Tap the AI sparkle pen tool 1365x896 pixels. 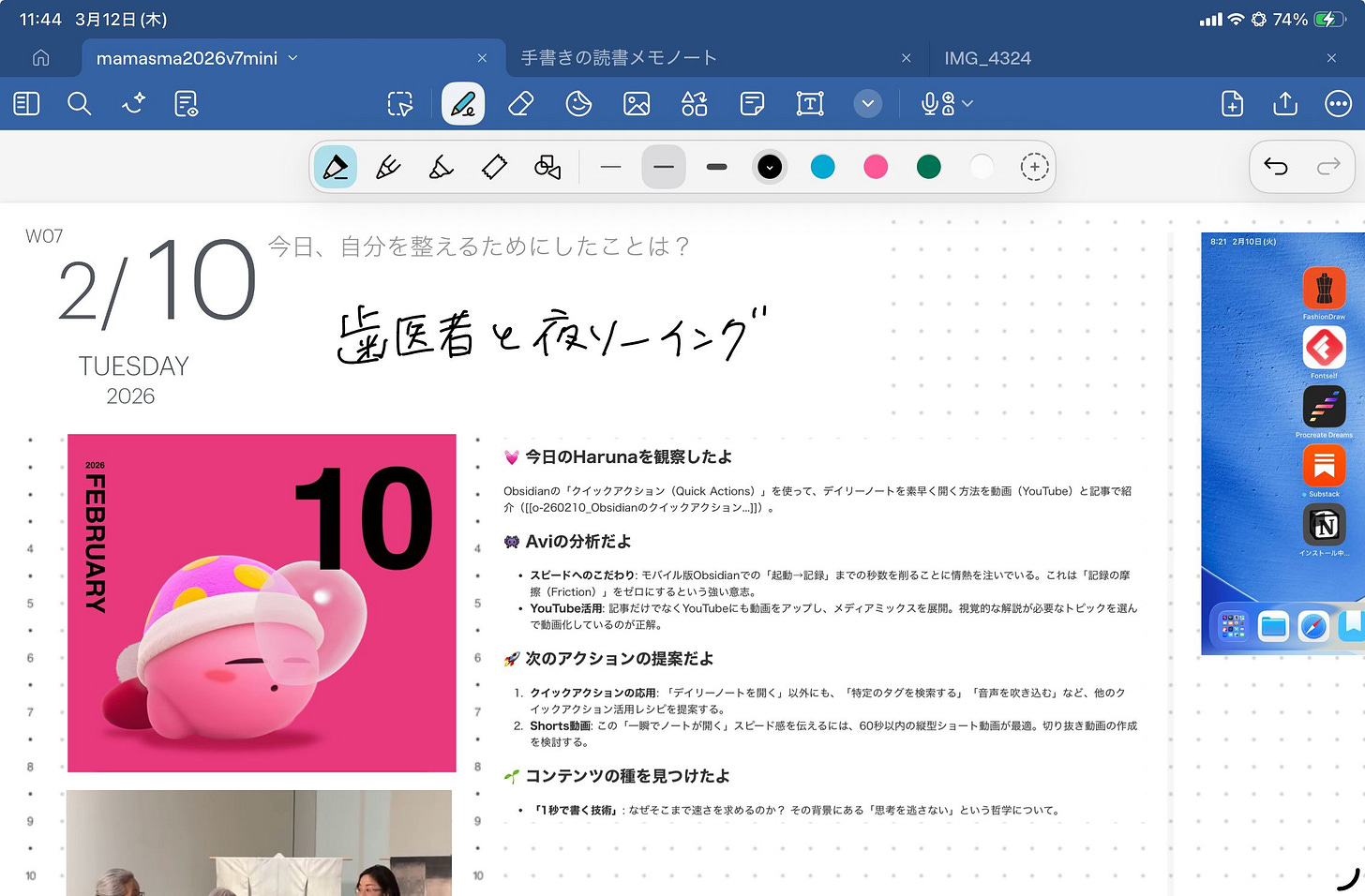click(x=133, y=103)
